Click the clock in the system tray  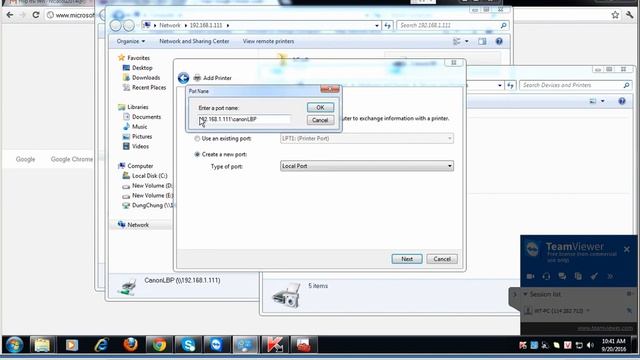coord(613,345)
